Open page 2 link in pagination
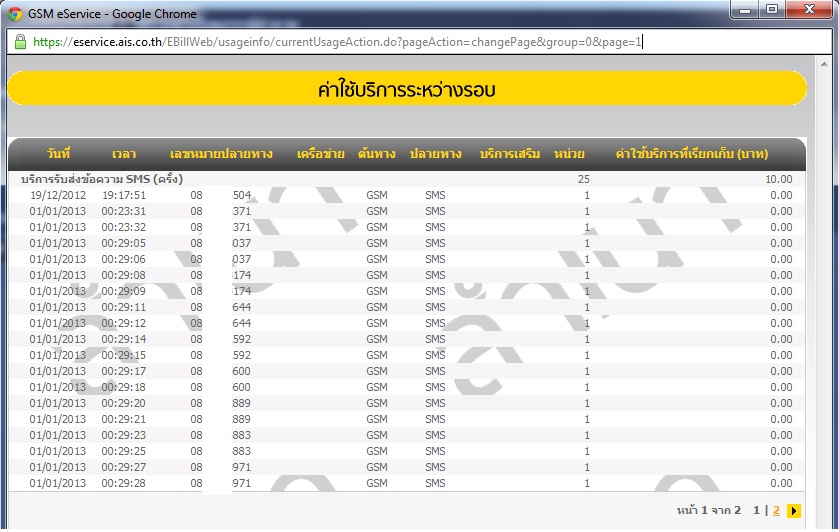This screenshot has width=839, height=532. click(776, 511)
